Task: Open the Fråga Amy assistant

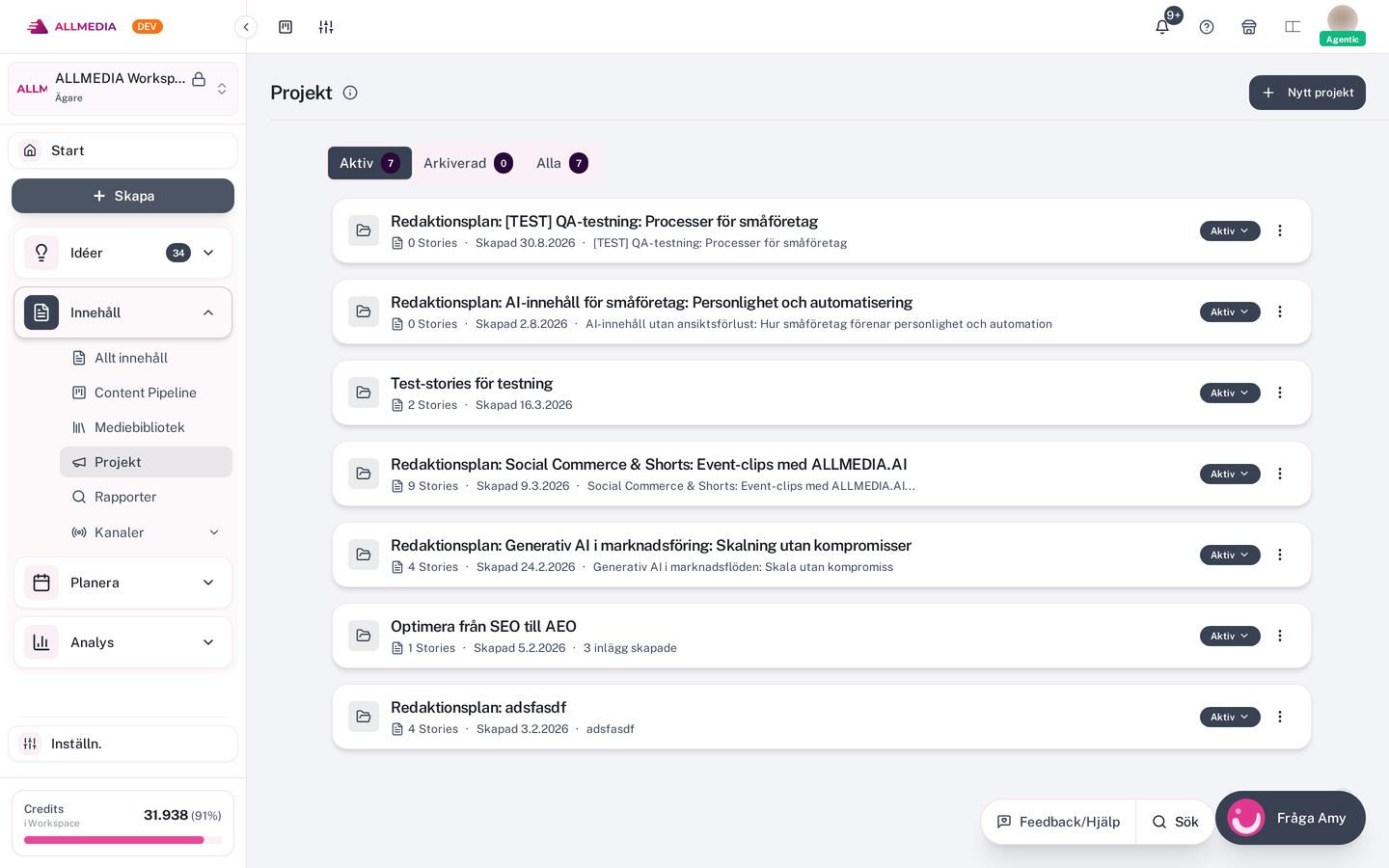Action: pyautogui.click(x=1291, y=818)
